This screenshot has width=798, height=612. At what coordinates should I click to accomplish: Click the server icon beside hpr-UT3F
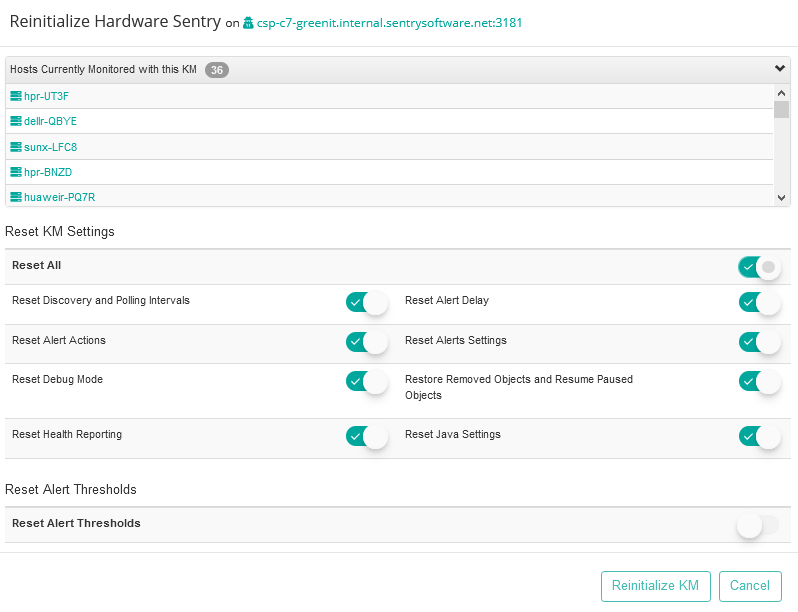16,96
